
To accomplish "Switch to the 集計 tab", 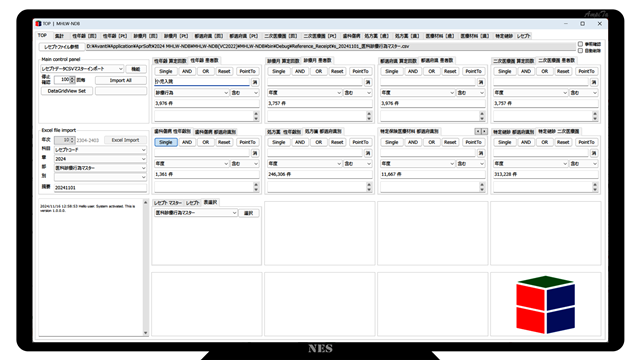I will tap(60, 36).
